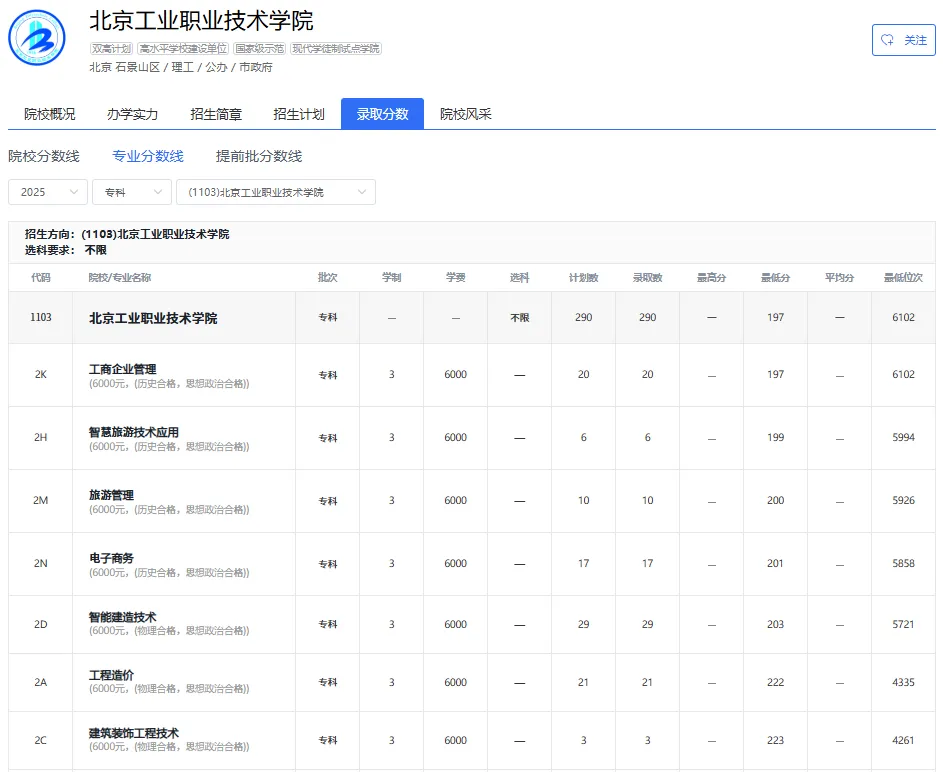943x772 pixels.
Task: Click the 双高计划 tag
Action: pyautogui.click(x=111, y=49)
